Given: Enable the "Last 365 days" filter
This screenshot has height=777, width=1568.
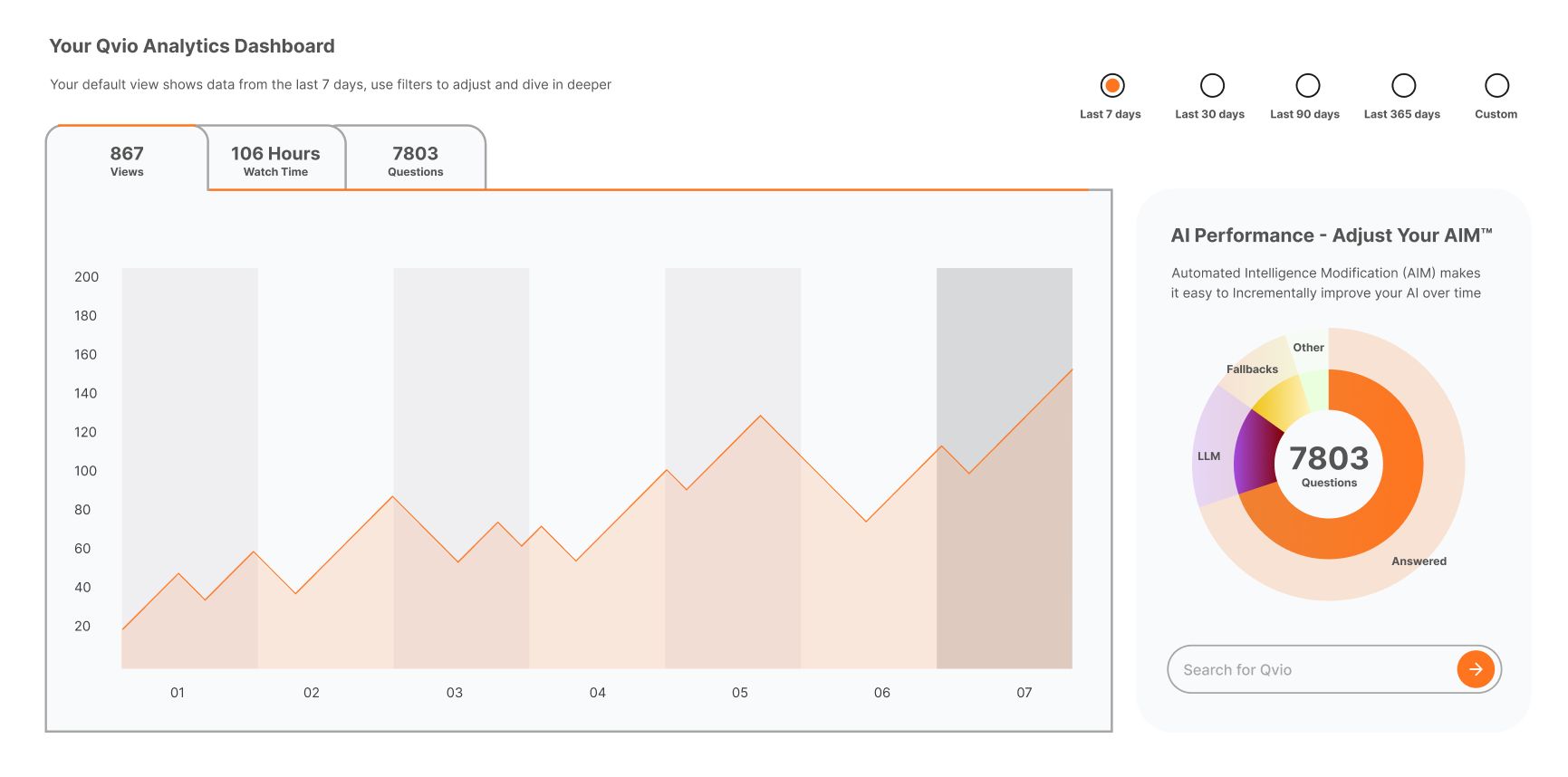Looking at the screenshot, I should [x=1403, y=86].
